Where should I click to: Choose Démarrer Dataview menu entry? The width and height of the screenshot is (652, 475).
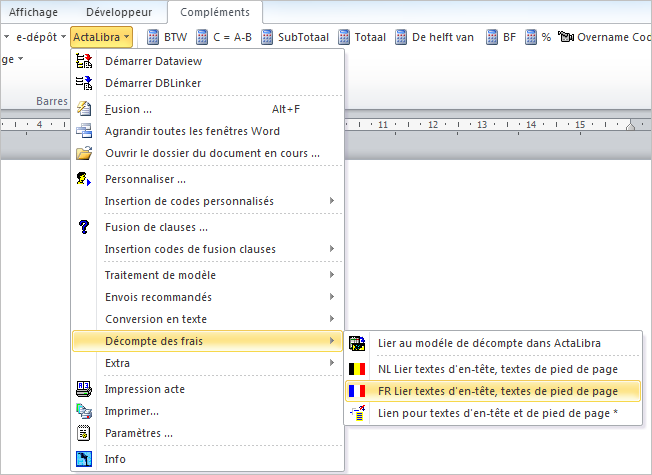(x=207, y=61)
